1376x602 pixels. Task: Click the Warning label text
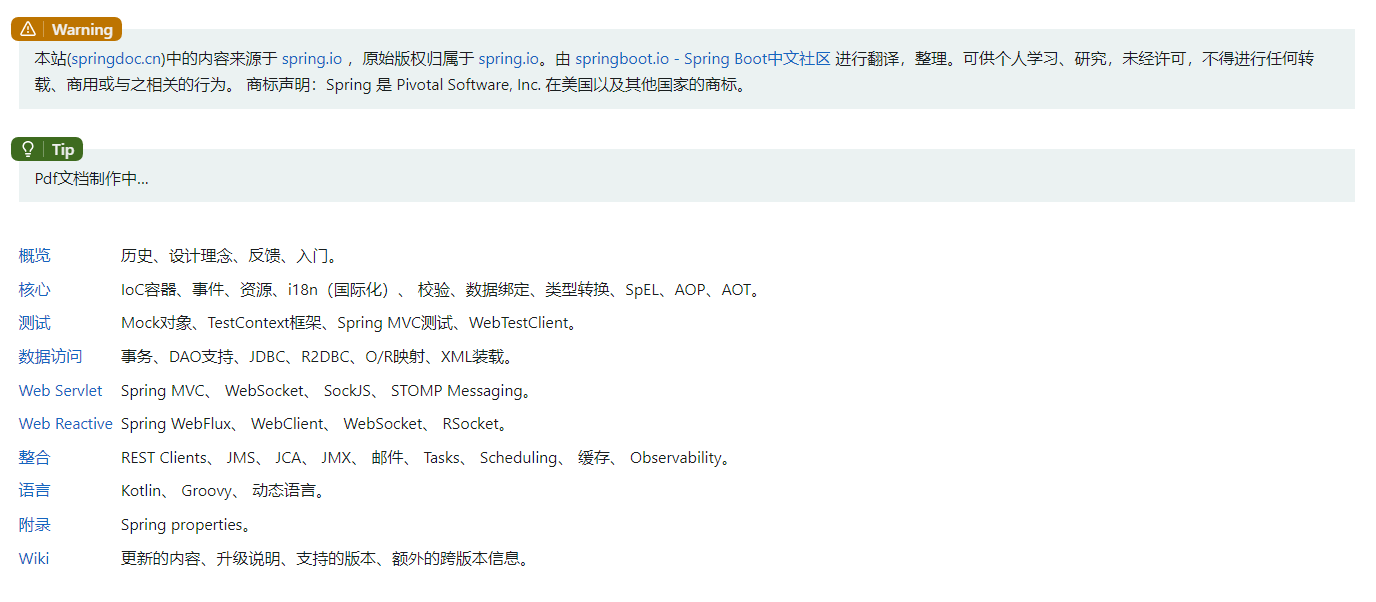pos(82,29)
